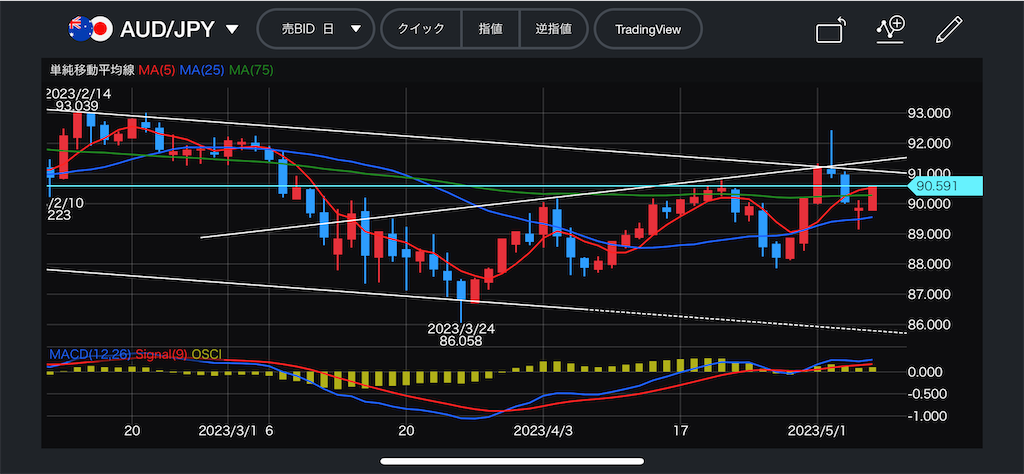Select the 90.591 current price tag
The image size is (1024, 474).
(x=946, y=186)
